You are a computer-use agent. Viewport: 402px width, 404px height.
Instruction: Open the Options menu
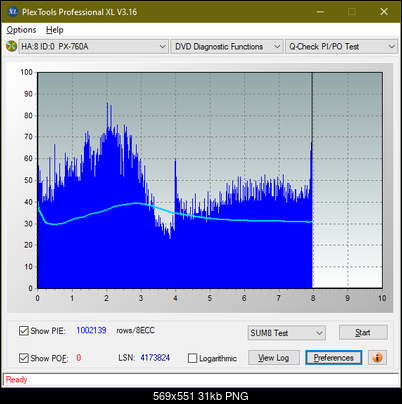tap(21, 30)
